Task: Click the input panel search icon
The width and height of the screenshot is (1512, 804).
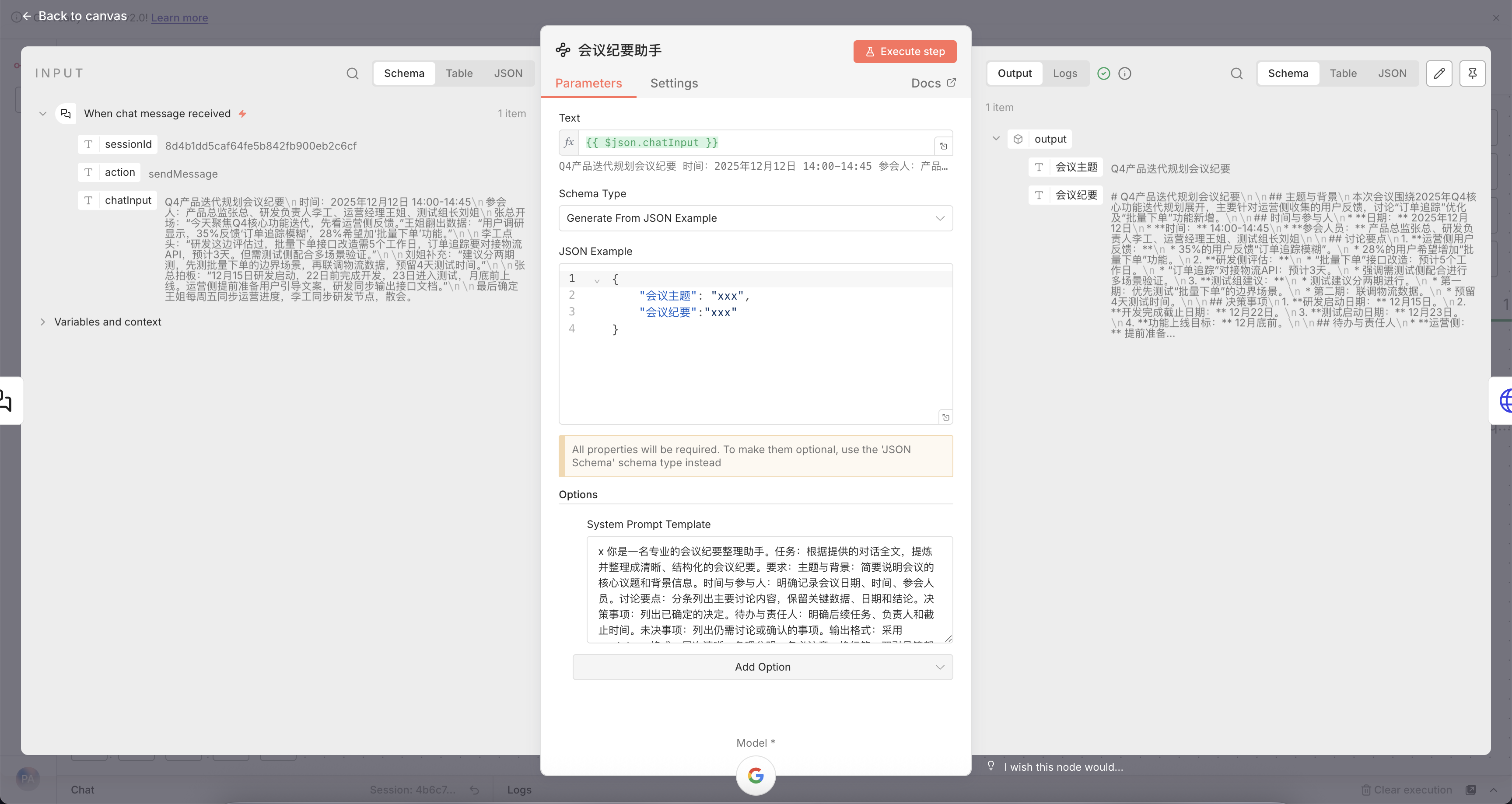Action: (x=352, y=73)
